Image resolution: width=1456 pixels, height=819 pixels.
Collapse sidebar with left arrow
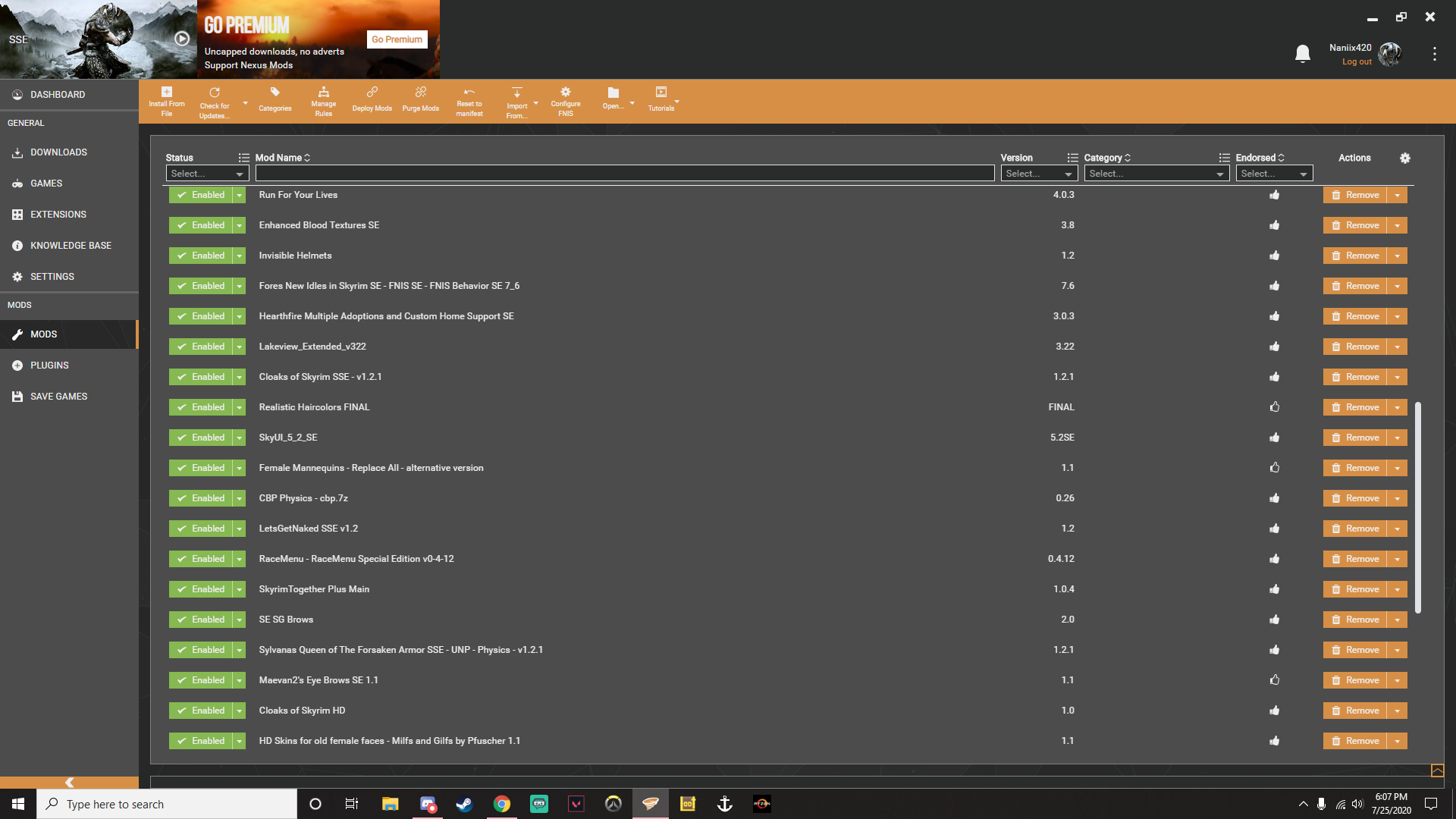click(69, 782)
